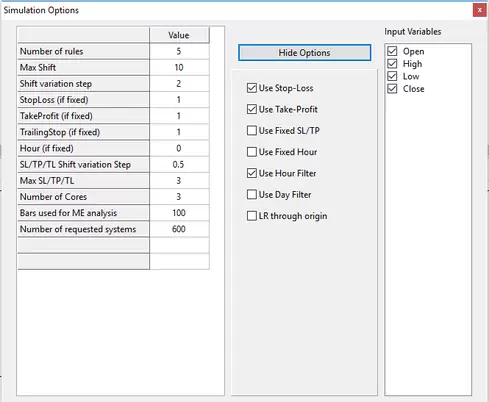The image size is (489, 402).
Task: Click the Number of requested systems value
Action: [x=179, y=229]
